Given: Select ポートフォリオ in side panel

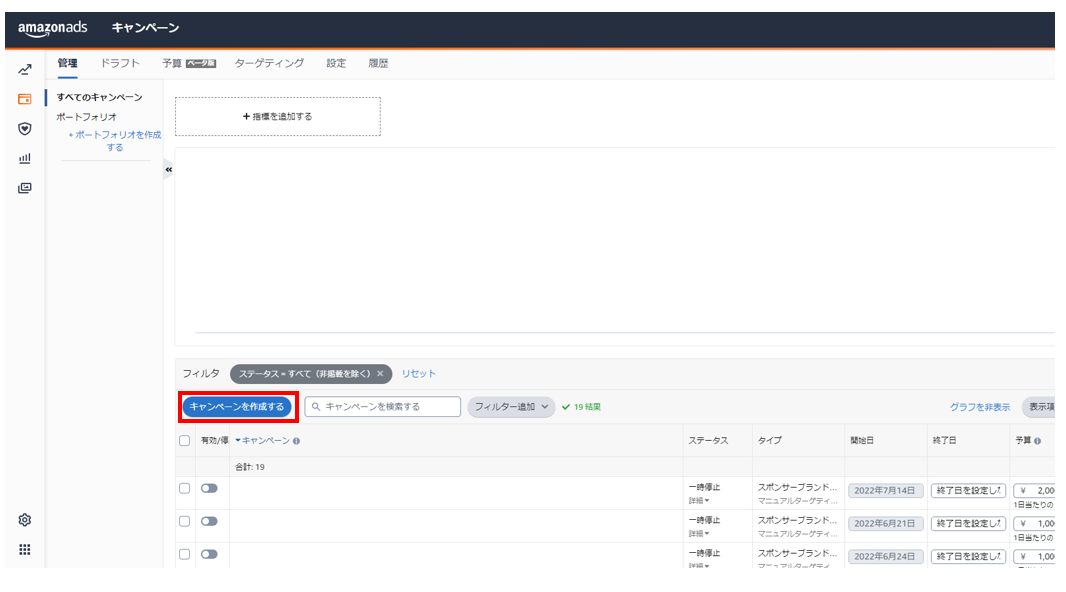Looking at the screenshot, I should click(x=86, y=117).
